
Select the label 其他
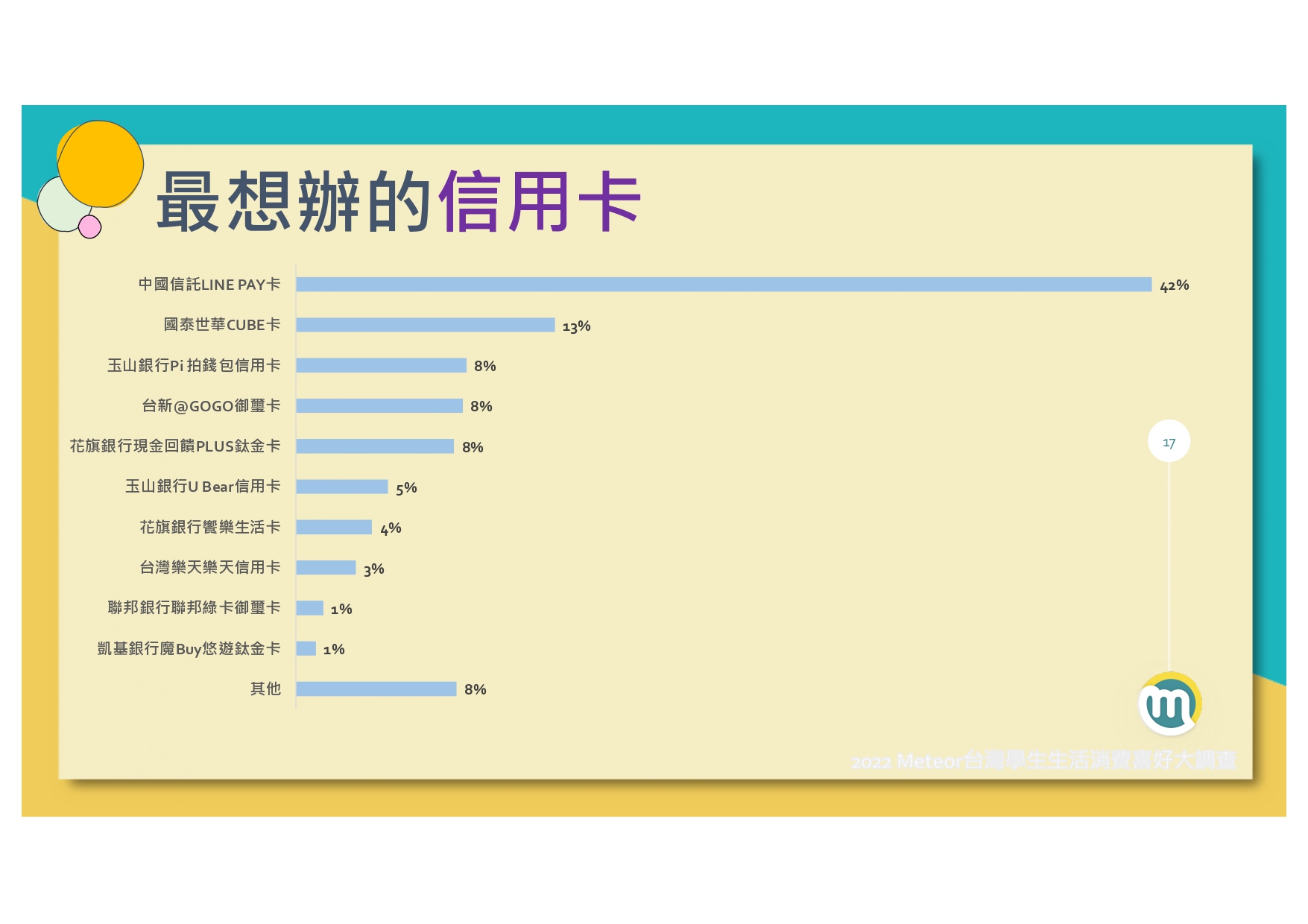pyautogui.click(x=265, y=689)
